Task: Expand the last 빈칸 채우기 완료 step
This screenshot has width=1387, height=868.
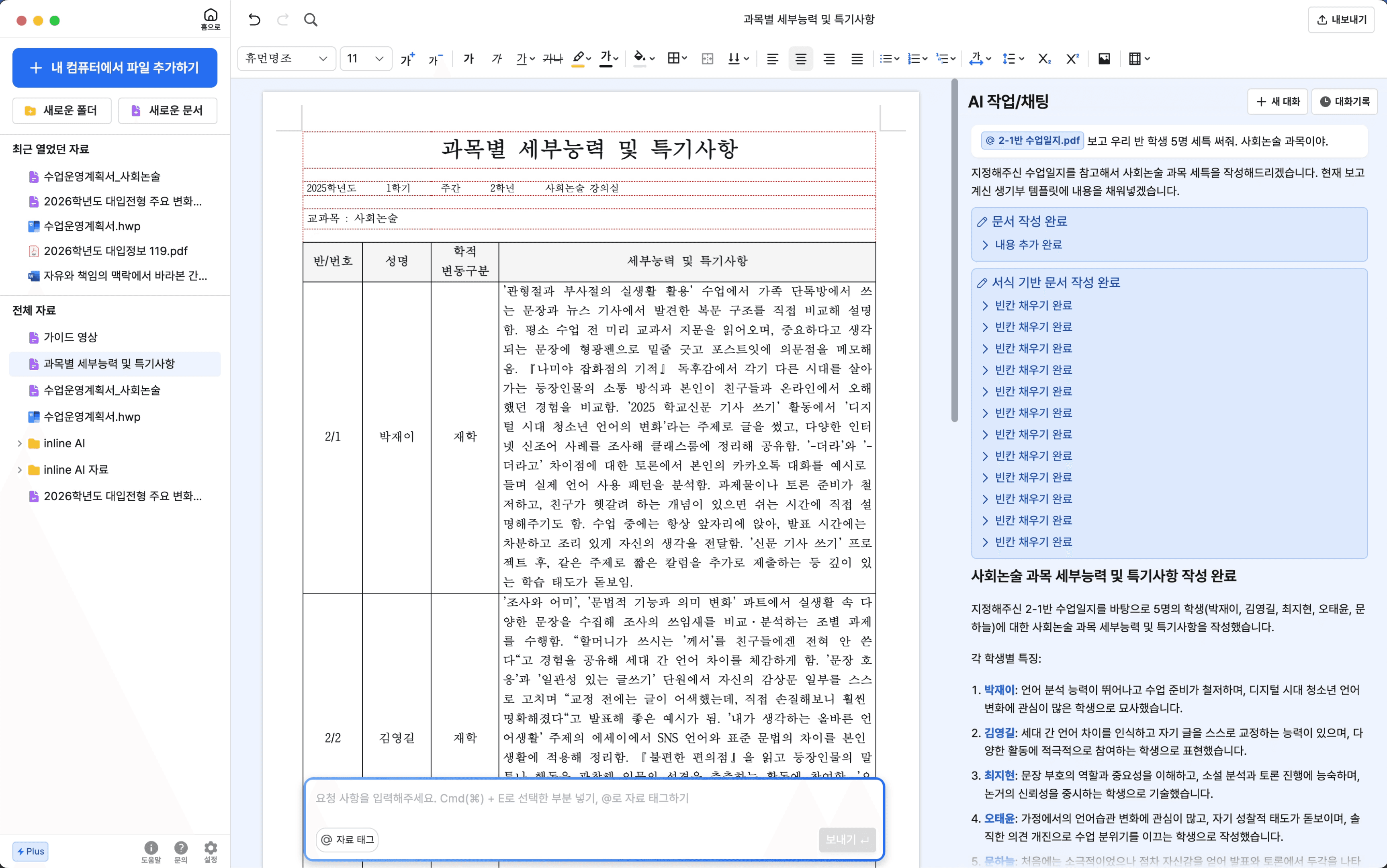Action: pyautogui.click(x=1027, y=542)
